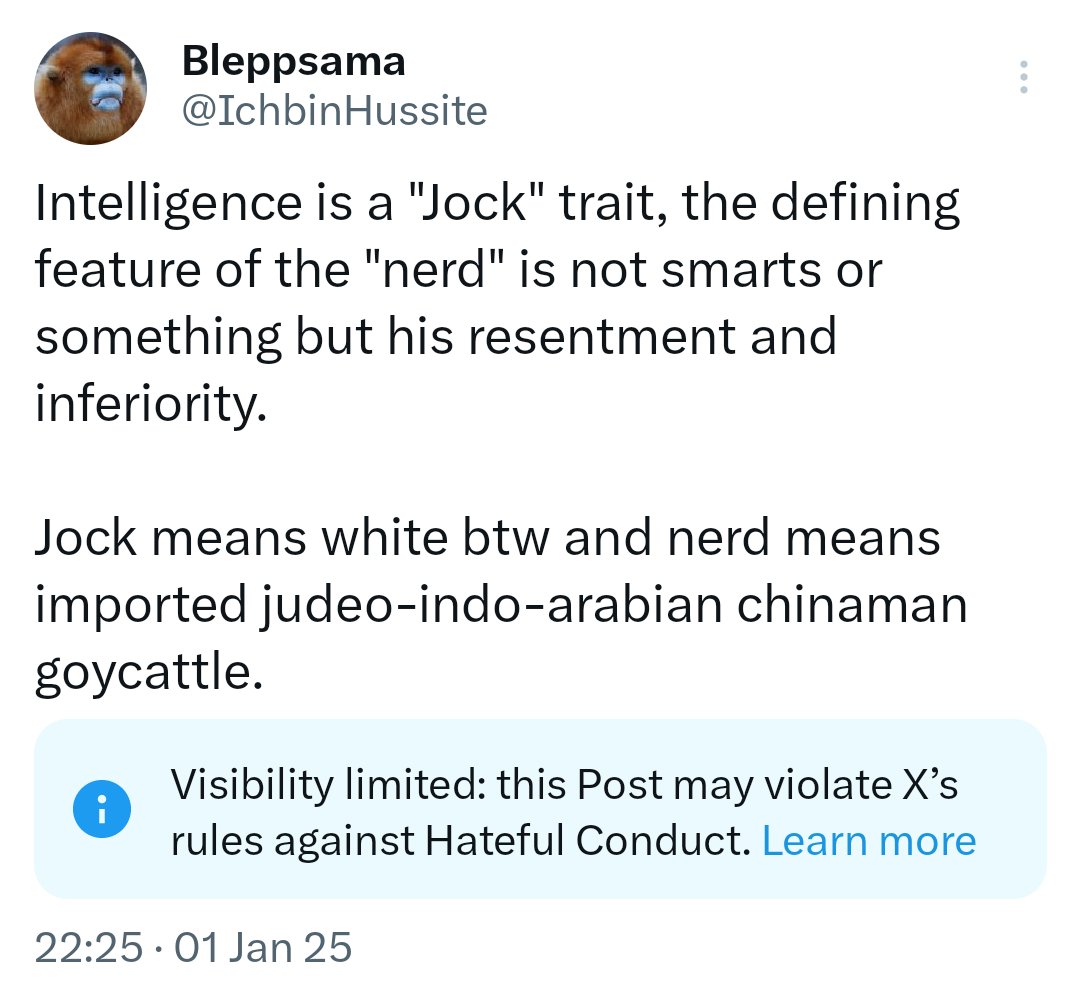The height and width of the screenshot is (981, 1080).
Task: Click the word inferiority in the post
Action: (x=150, y=404)
